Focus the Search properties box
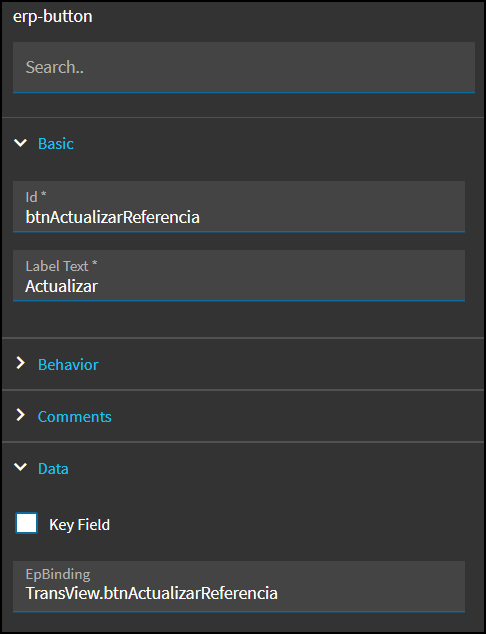 244,68
